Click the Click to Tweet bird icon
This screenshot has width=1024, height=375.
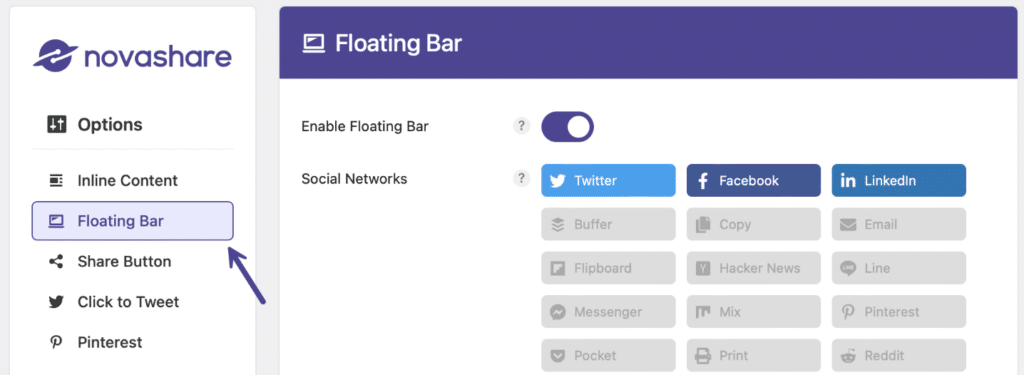(x=56, y=302)
